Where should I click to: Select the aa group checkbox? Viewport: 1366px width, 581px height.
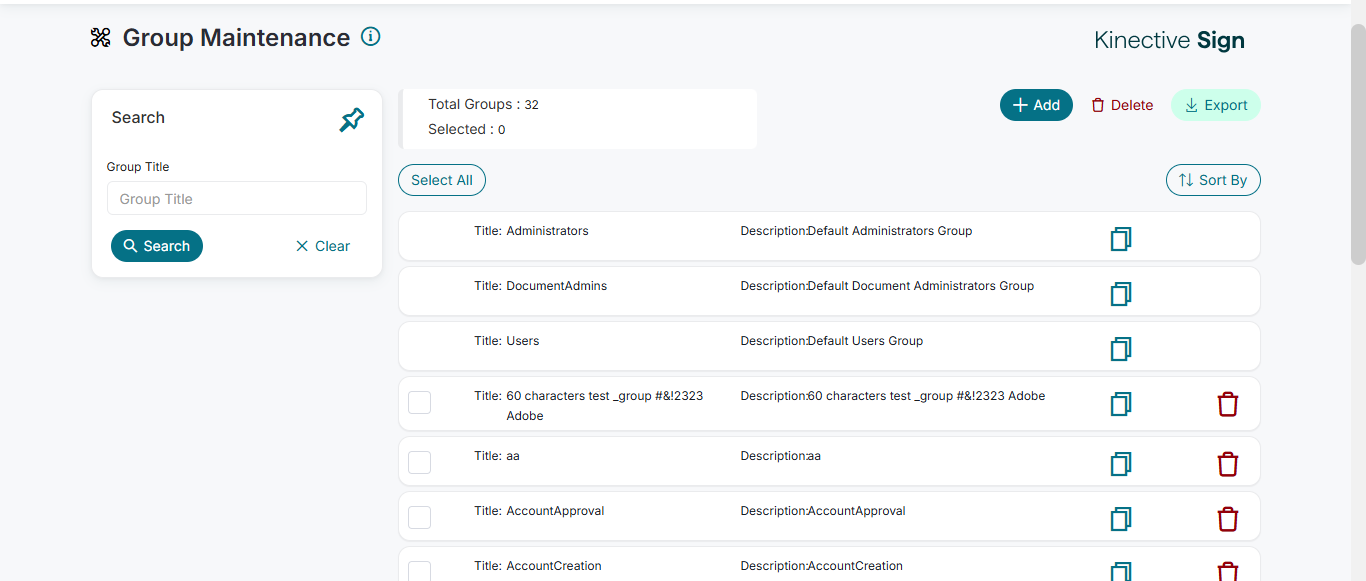(x=420, y=462)
